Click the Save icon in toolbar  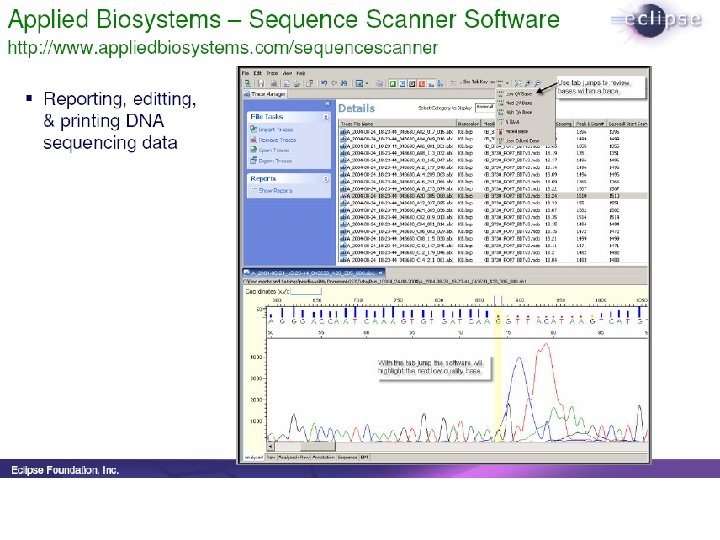click(x=260, y=84)
